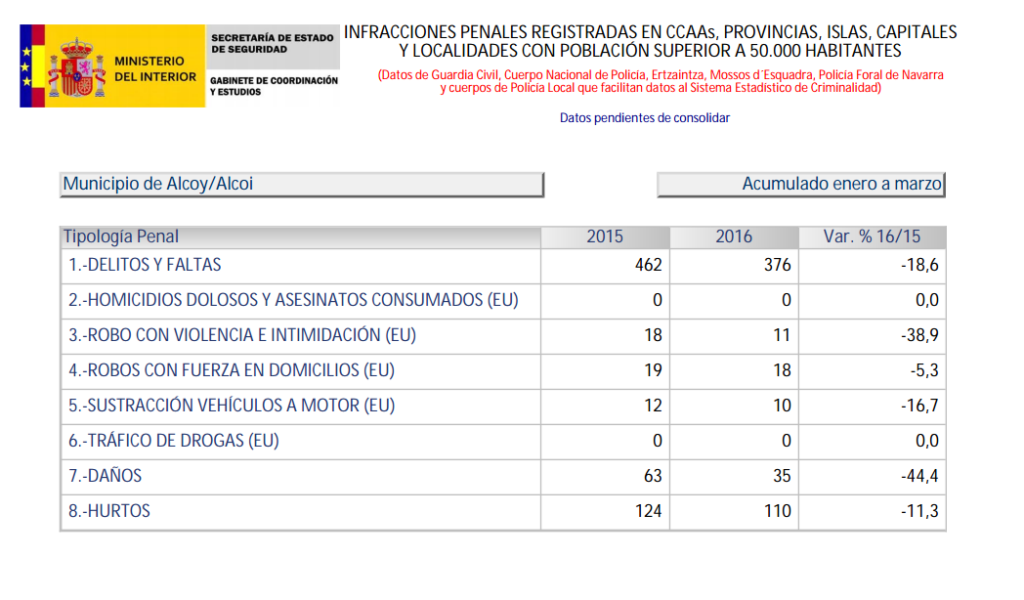
Task: Open the Acumulado enero a marzo box
Action: pos(800,185)
